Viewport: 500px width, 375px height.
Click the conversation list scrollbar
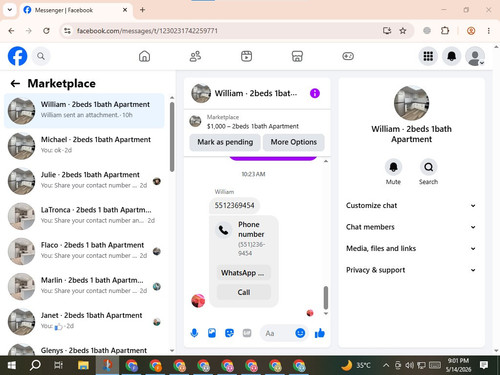pyautogui.click(x=172, y=137)
